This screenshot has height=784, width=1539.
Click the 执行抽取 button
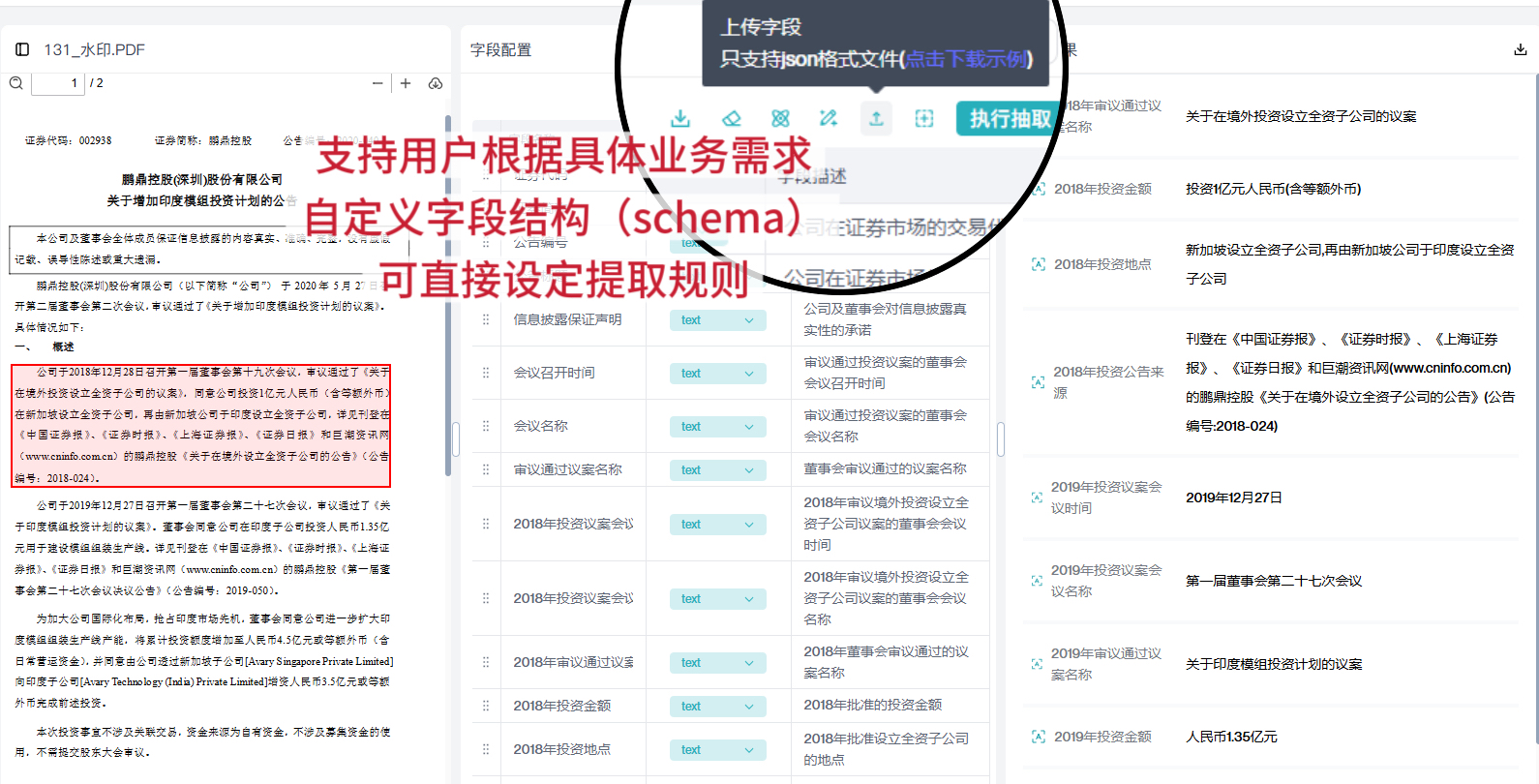click(1010, 118)
